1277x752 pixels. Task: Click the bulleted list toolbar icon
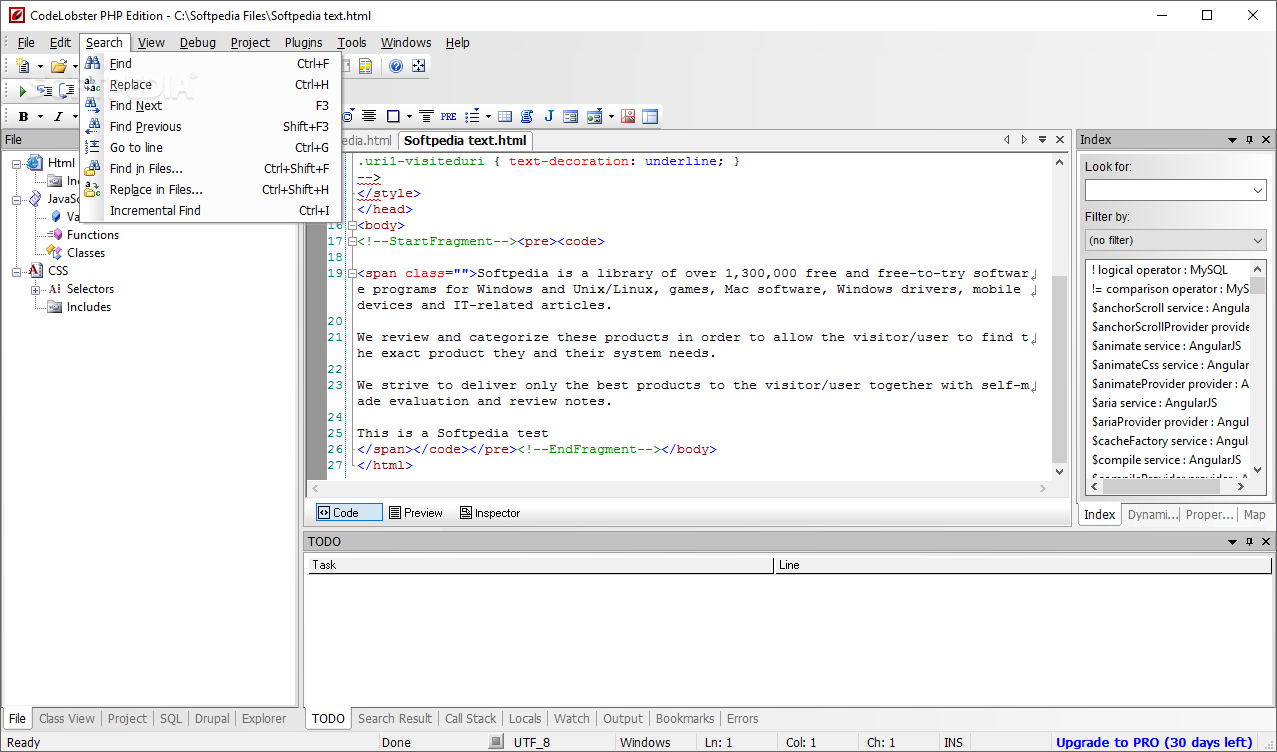[x=473, y=116]
